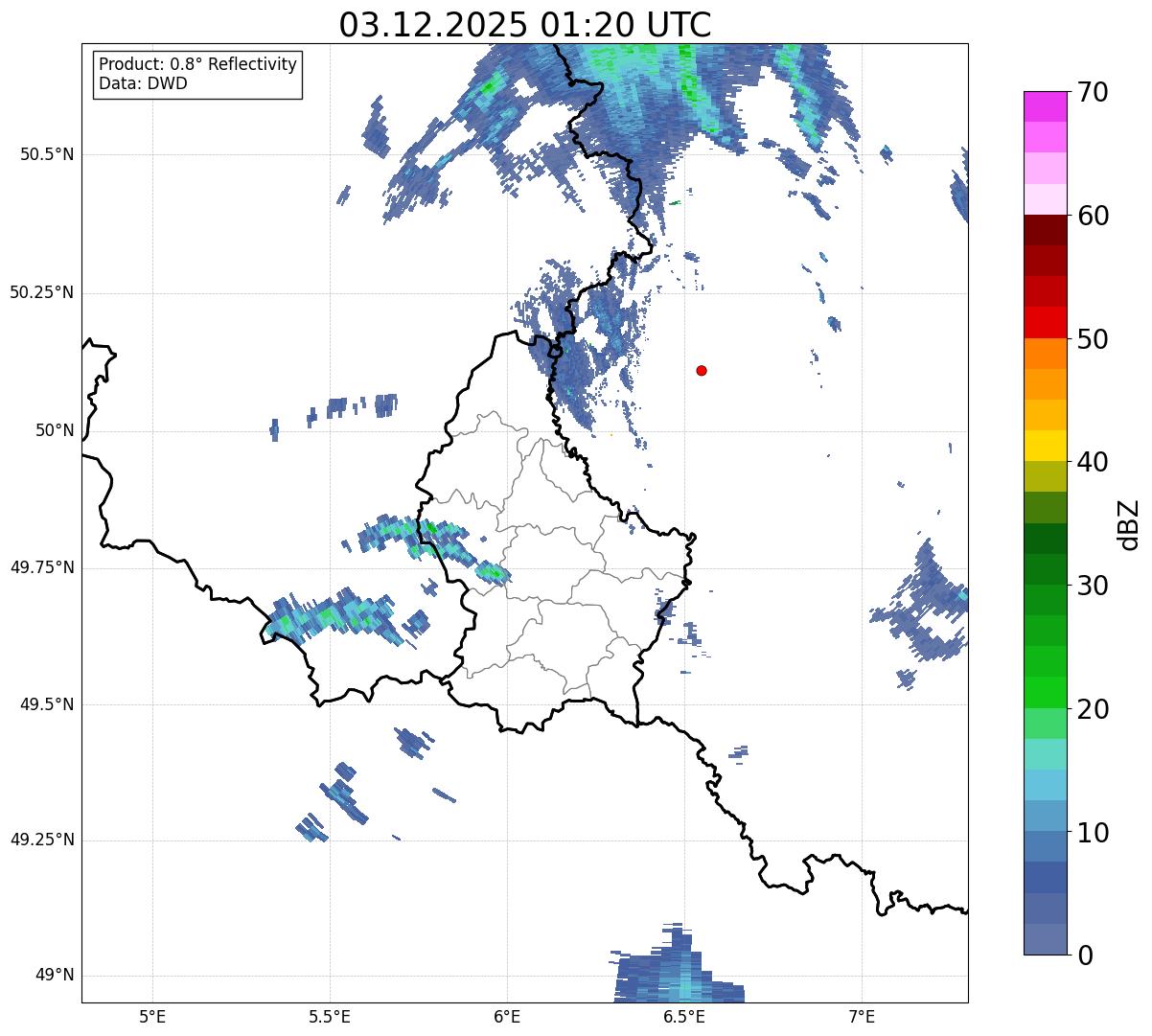Image resolution: width=1152 pixels, height=1036 pixels.
Task: Click the 50°N latitude label
Action: (55, 430)
